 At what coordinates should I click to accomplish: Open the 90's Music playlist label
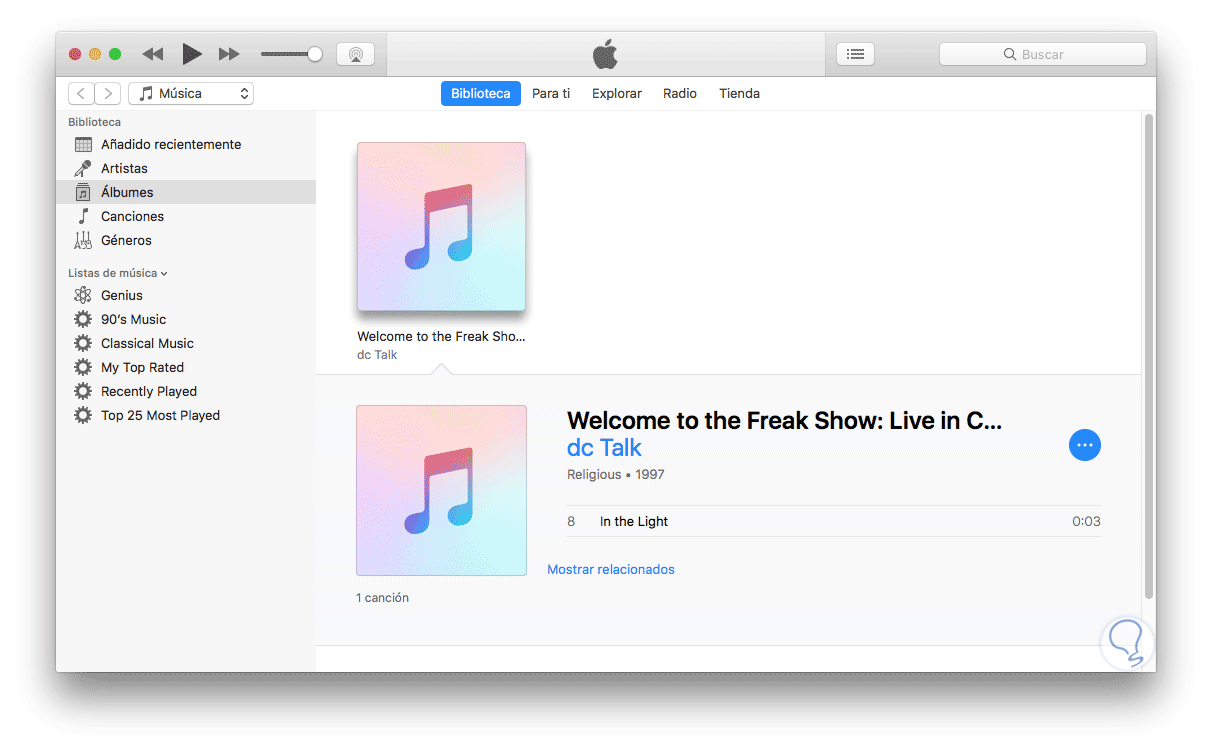pos(134,319)
